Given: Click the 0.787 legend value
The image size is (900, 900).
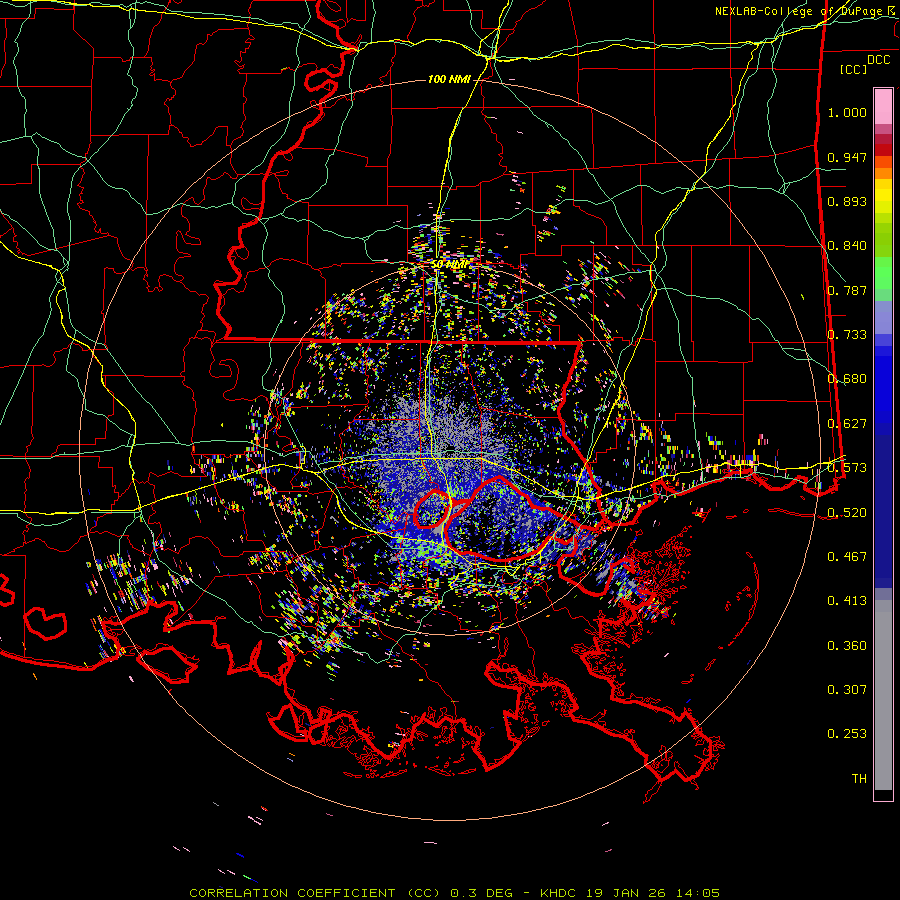Looking at the screenshot, I should [847, 290].
